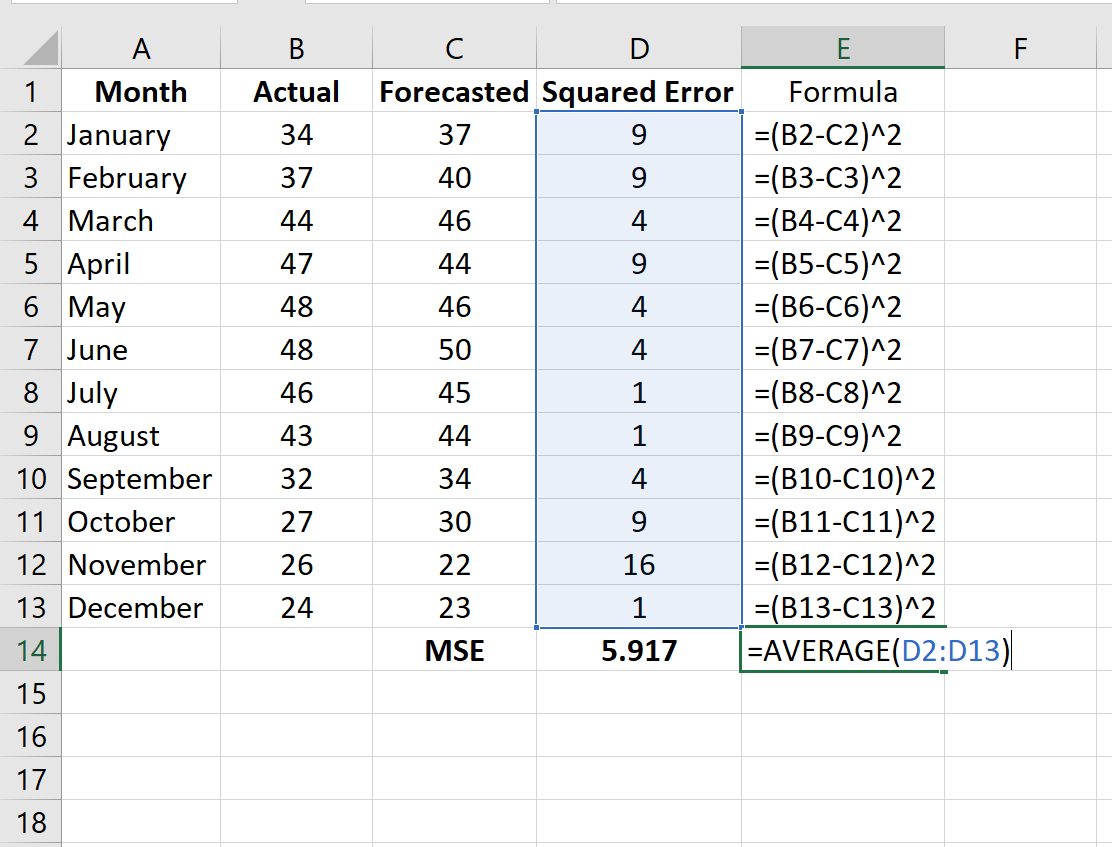Select the cell containing January

(x=140, y=134)
